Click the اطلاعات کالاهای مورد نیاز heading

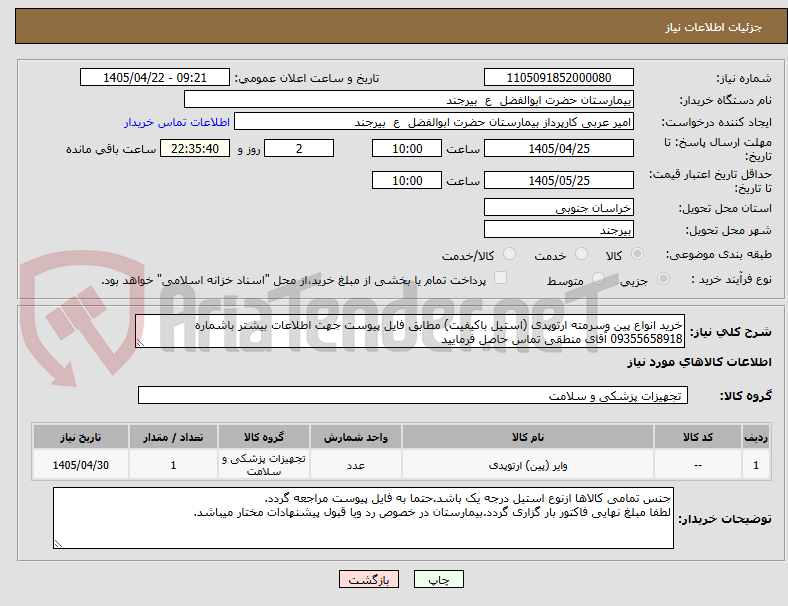[x=699, y=362]
